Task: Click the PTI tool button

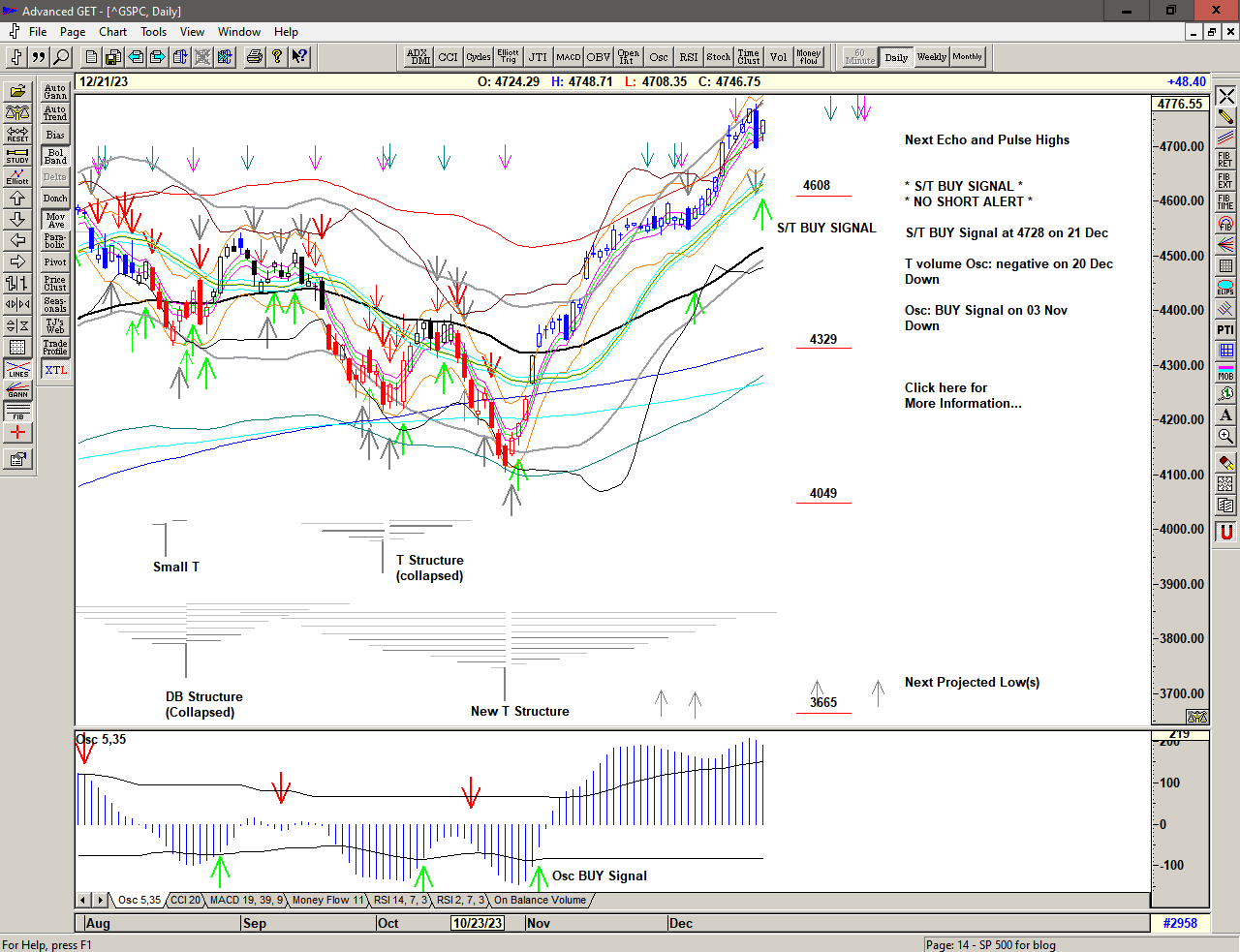Action: (1225, 330)
